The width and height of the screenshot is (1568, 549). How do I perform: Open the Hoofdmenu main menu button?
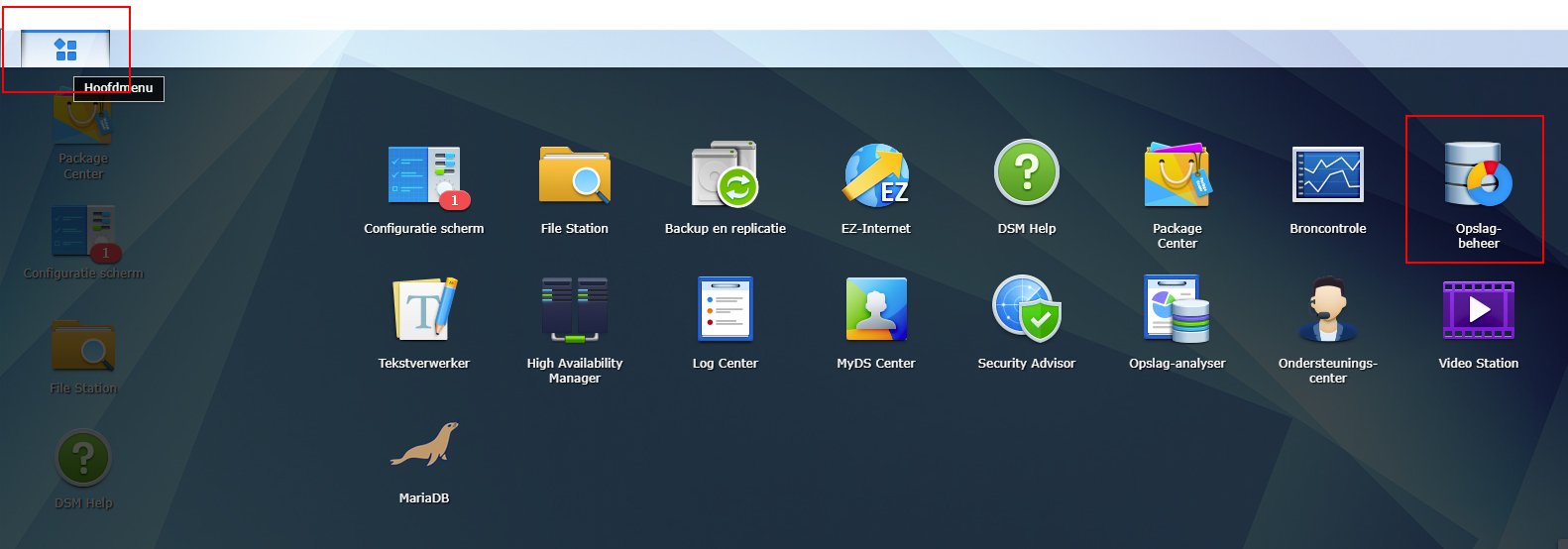pyautogui.click(x=65, y=49)
